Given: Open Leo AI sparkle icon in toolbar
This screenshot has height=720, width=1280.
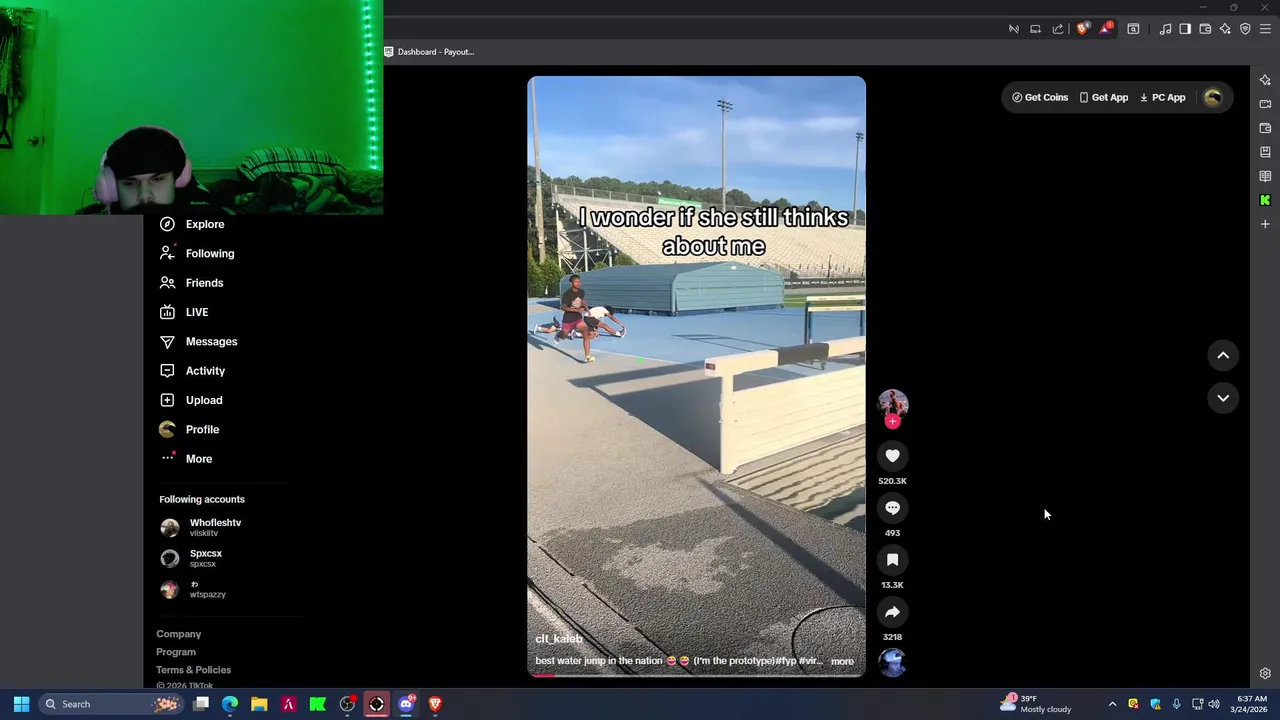Looking at the screenshot, I should [x=1225, y=29].
